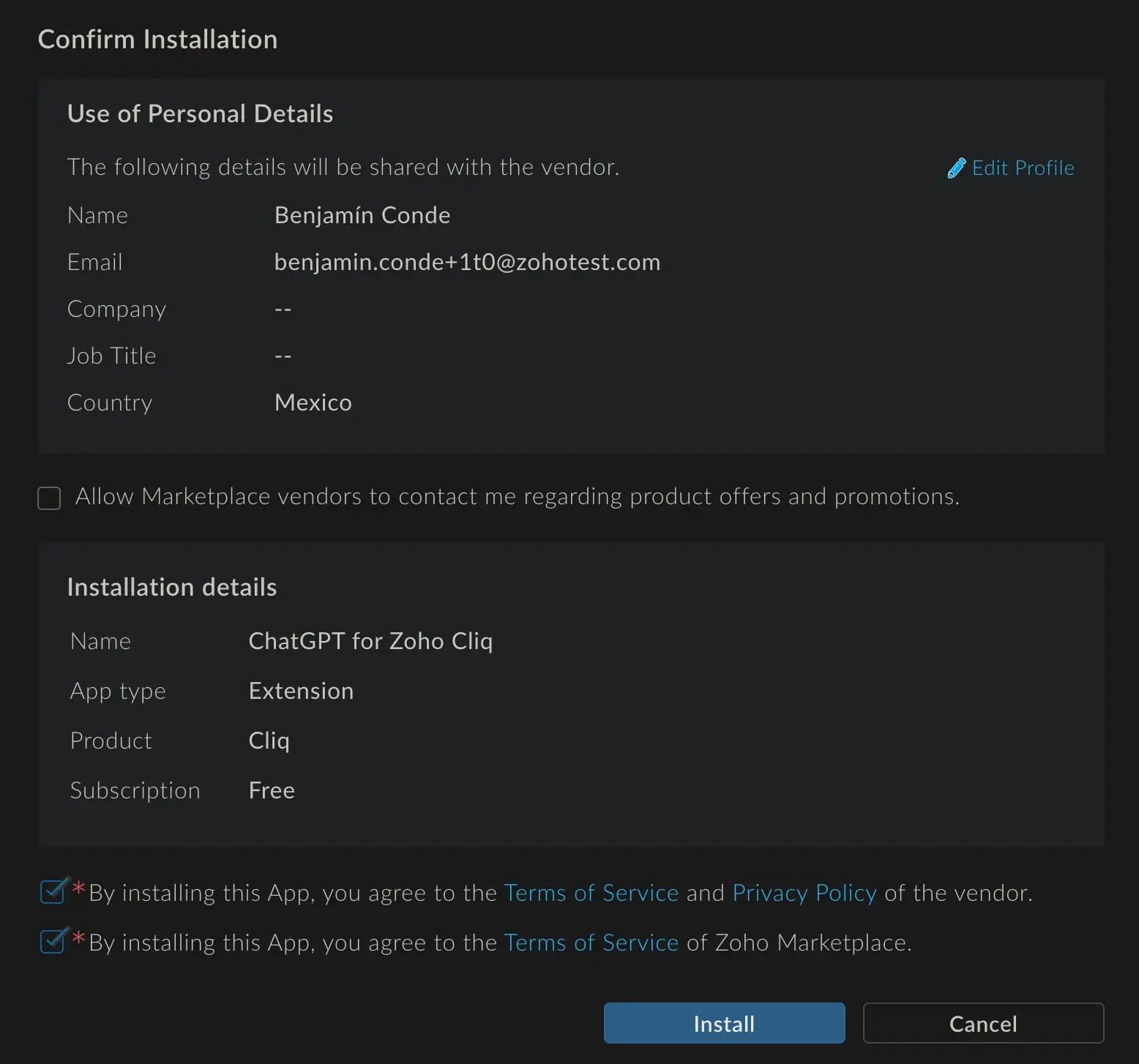
Task: Uncheck vendor Terms and Privacy Policy agreement
Action: tap(53, 891)
